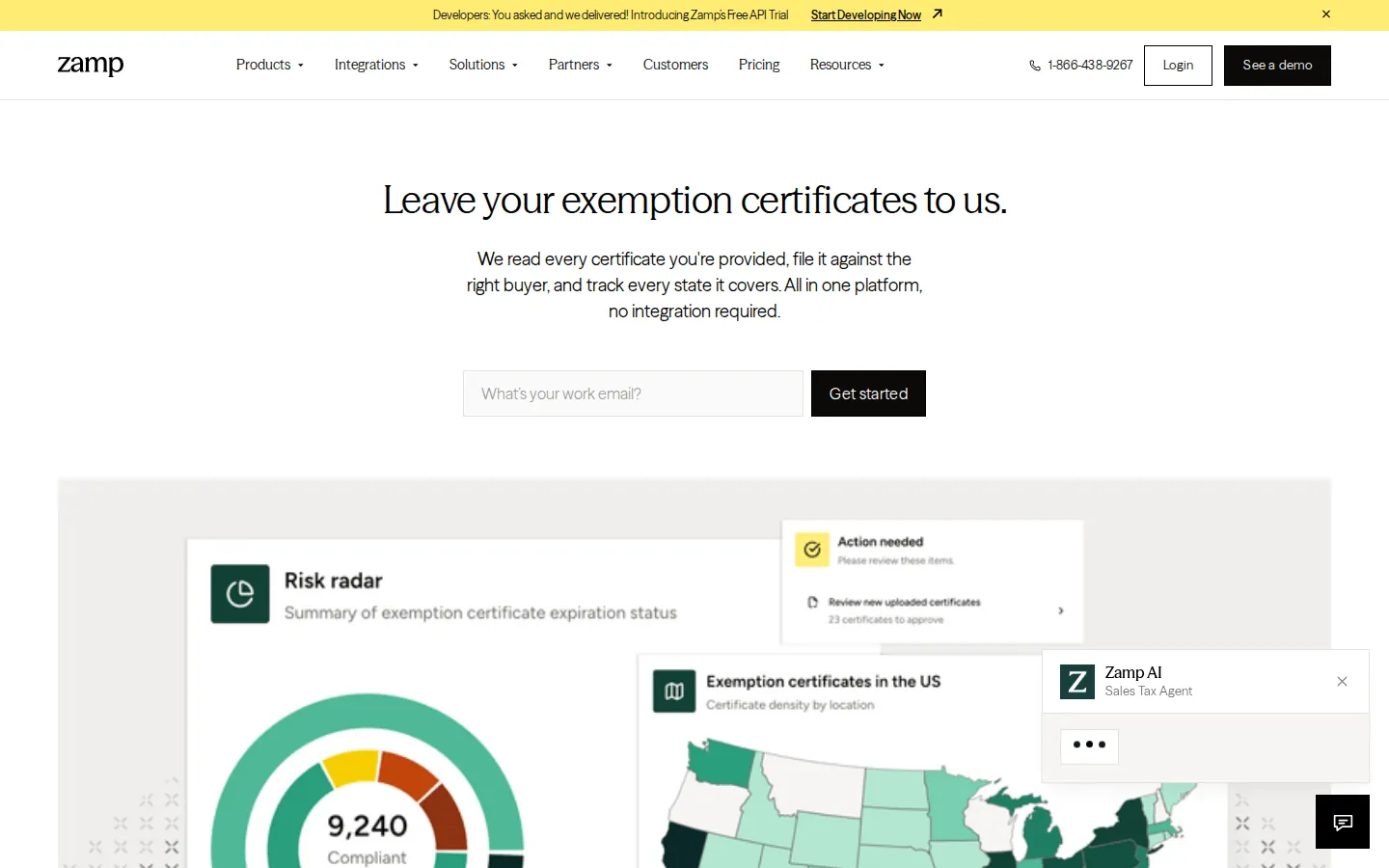
Task: Click the dark green Washington state on map
Action: pyautogui.click(x=720, y=764)
